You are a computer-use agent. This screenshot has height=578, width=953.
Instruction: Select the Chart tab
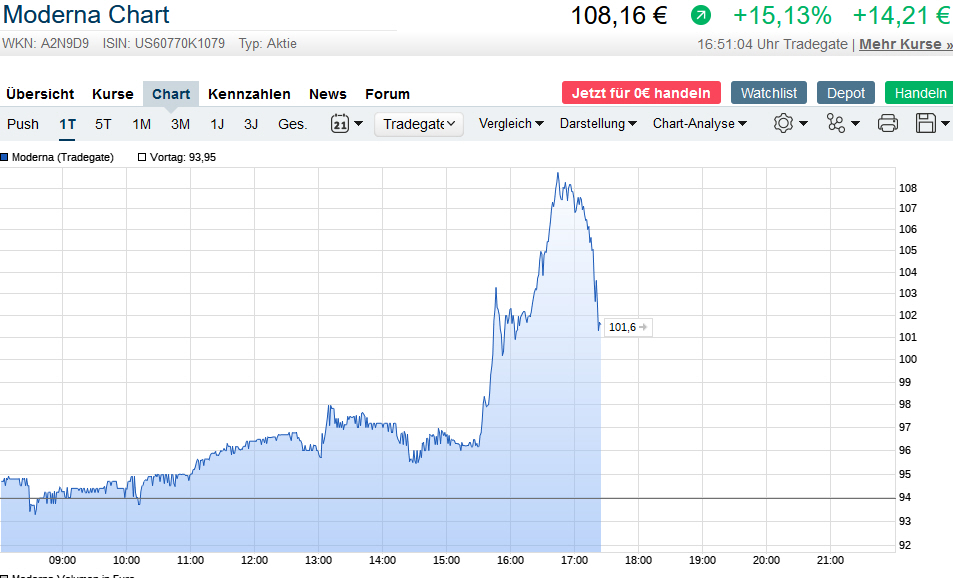171,94
